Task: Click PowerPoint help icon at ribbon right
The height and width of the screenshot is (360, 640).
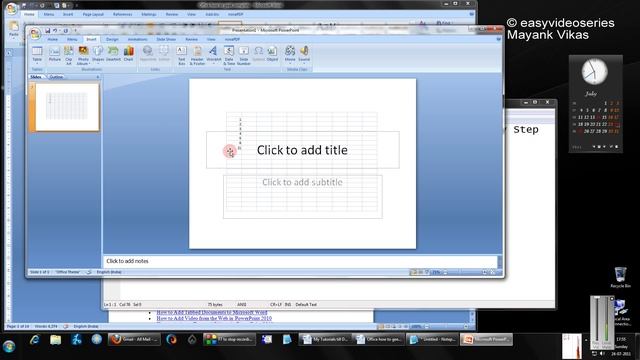Action: pos(498,39)
